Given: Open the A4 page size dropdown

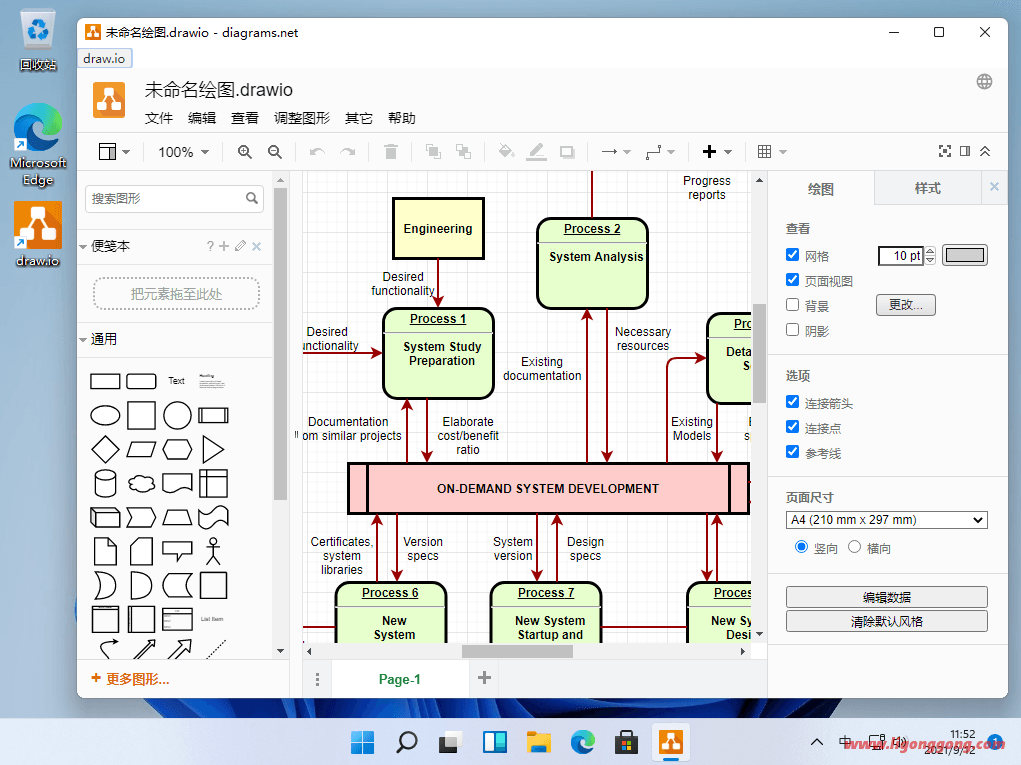Looking at the screenshot, I should click(886, 520).
